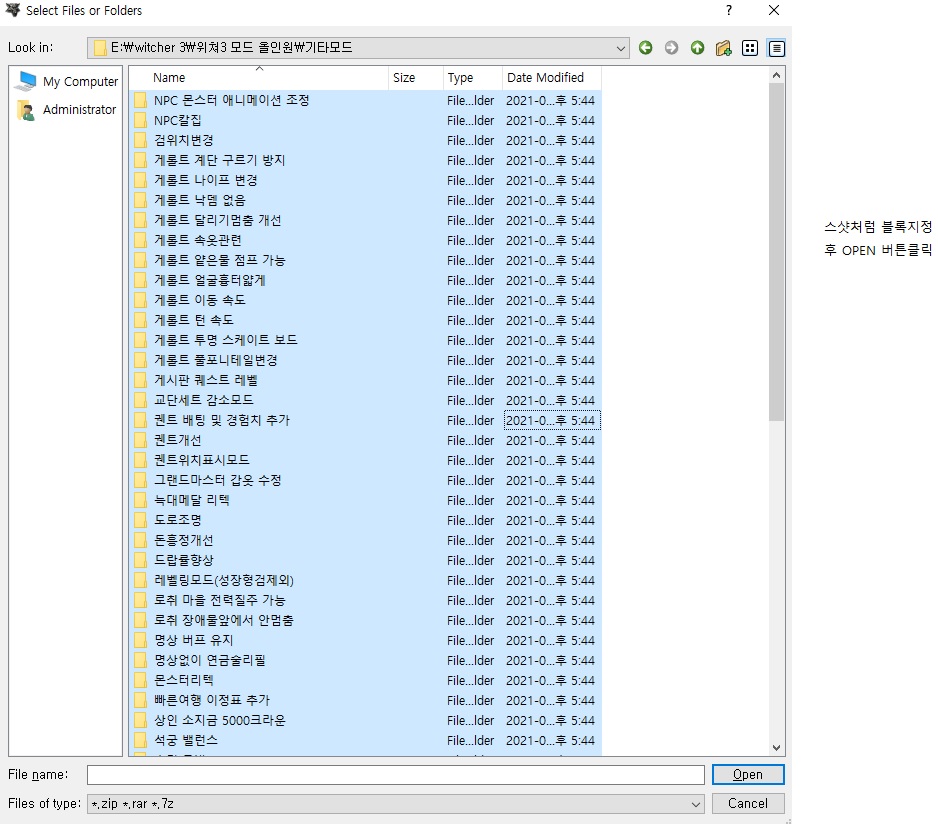Select the '게롤트 낙뎀 없음' folder name
Image resolution: width=938 pixels, height=826 pixels.
coord(200,200)
